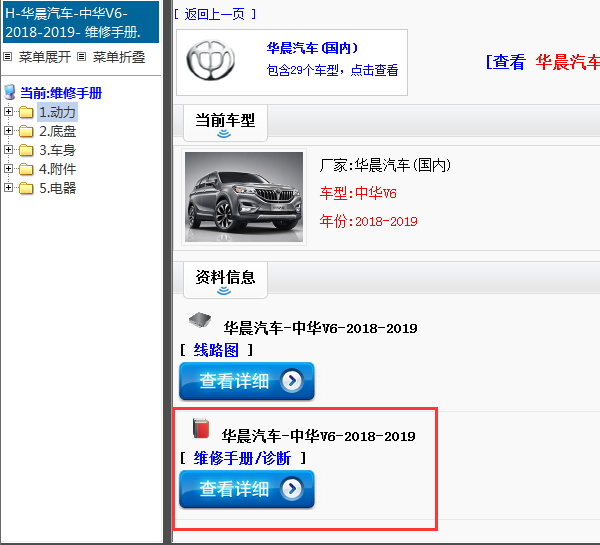Click the 中华V6 car thumbnail

coord(244,197)
